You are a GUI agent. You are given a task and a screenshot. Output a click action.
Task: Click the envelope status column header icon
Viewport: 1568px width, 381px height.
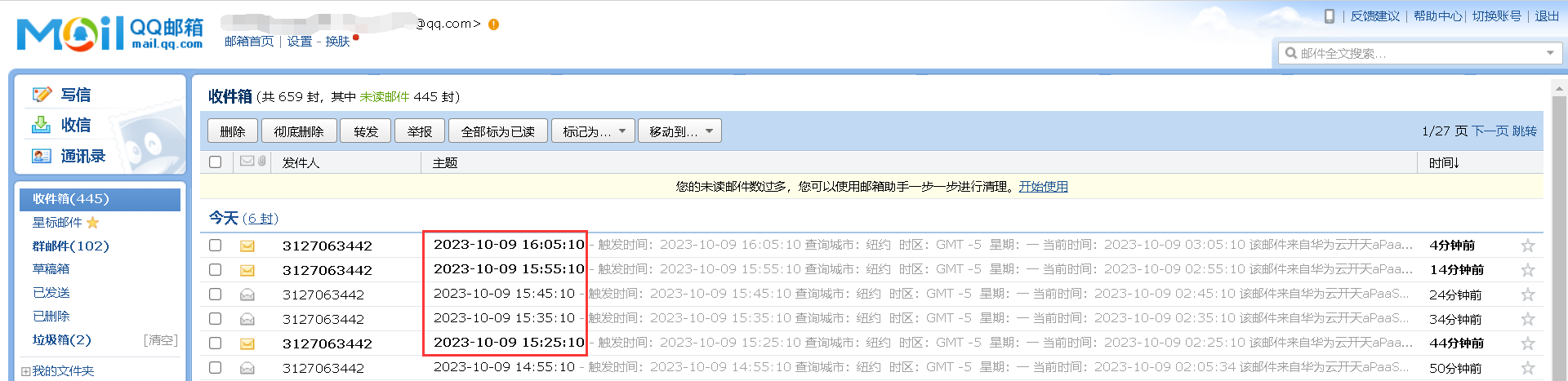click(x=247, y=162)
